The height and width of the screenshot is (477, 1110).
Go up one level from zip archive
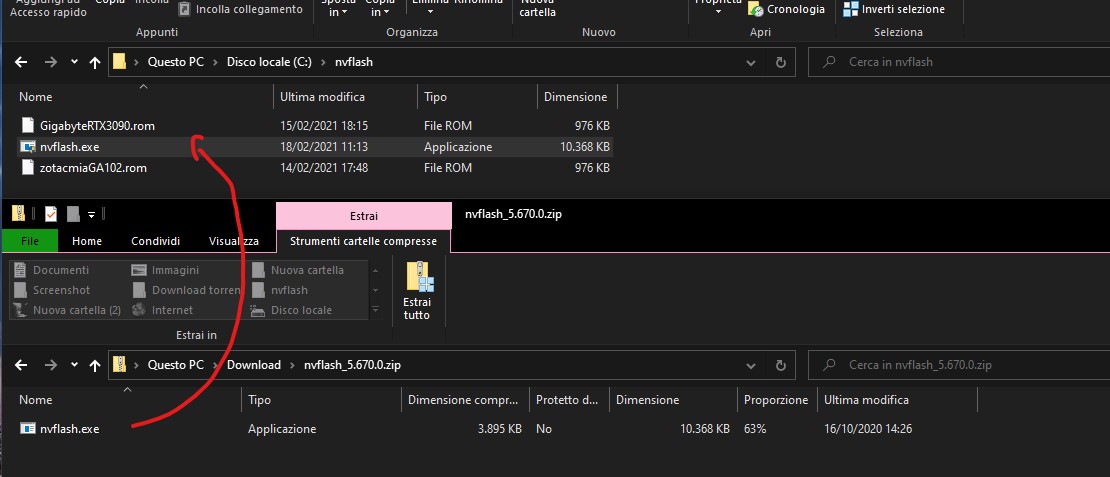coord(95,366)
